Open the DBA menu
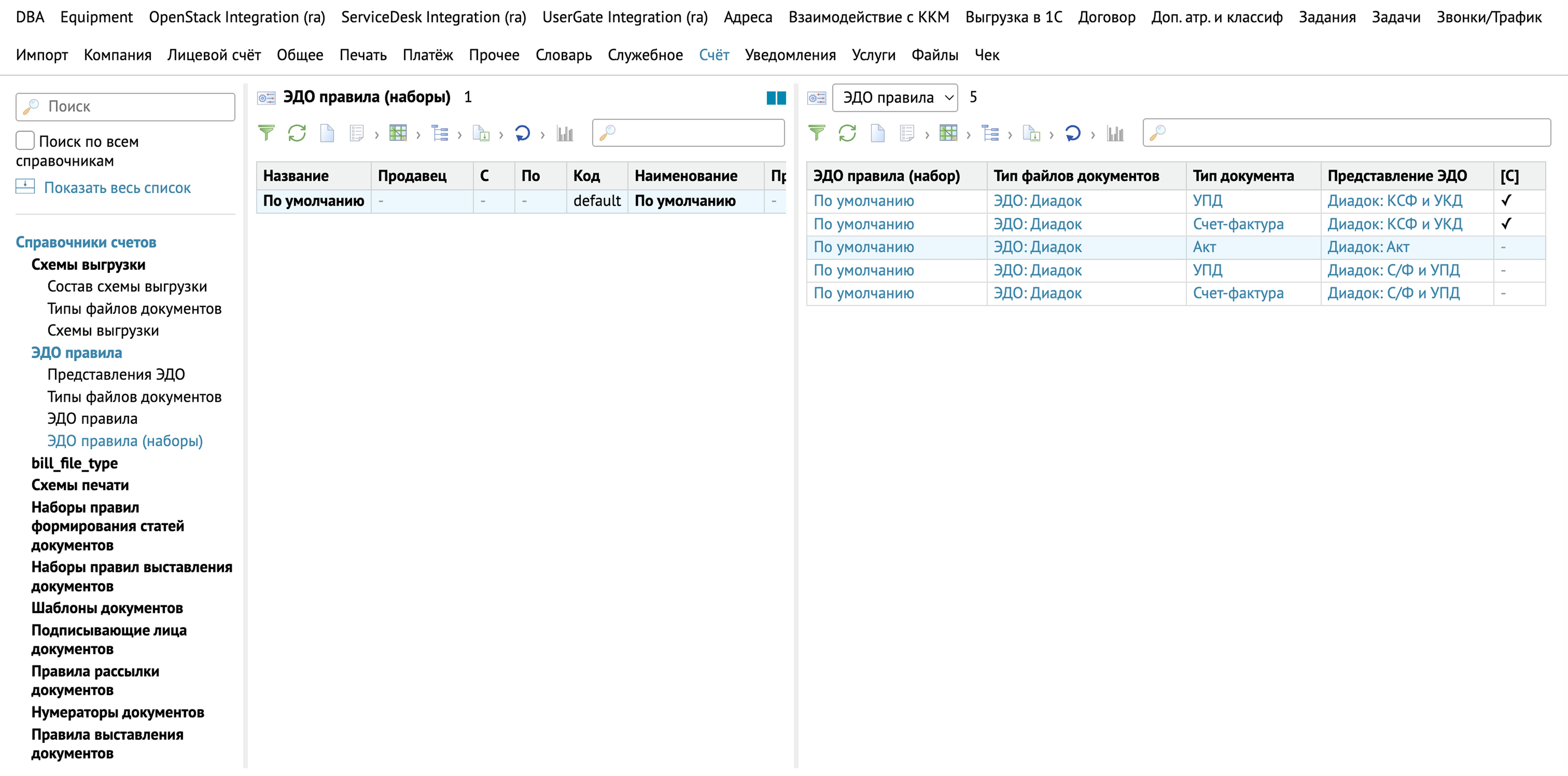 (x=30, y=17)
